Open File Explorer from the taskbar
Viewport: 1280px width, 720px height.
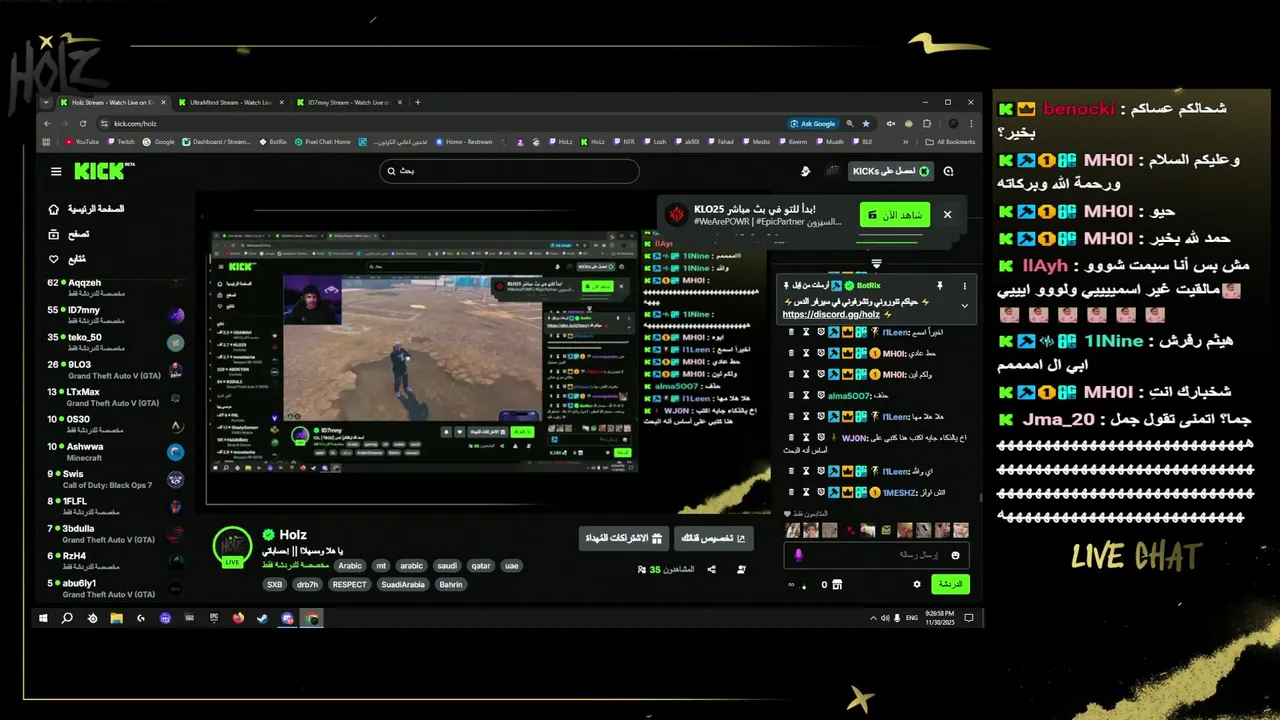coord(116,619)
